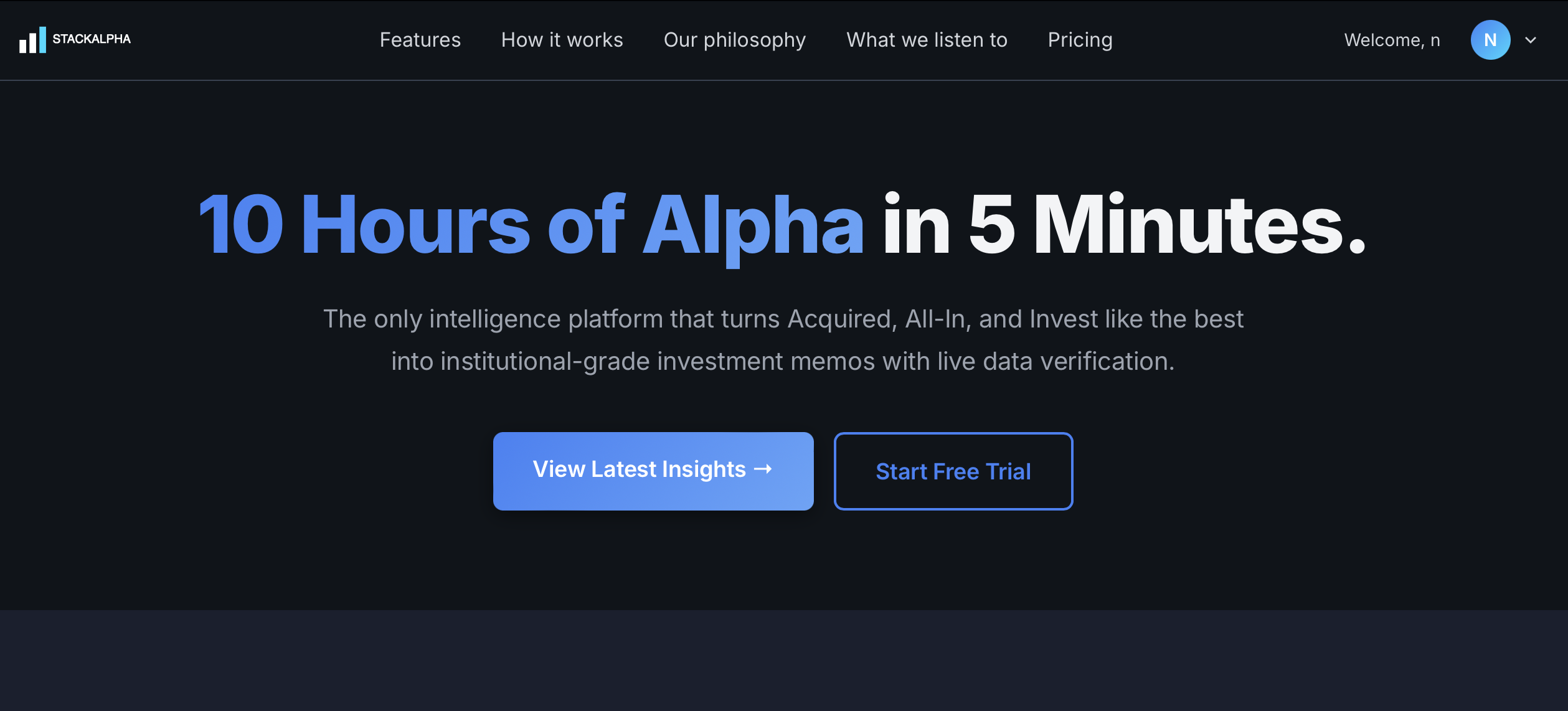
Task: Open the What we listen to section
Action: coord(927,40)
